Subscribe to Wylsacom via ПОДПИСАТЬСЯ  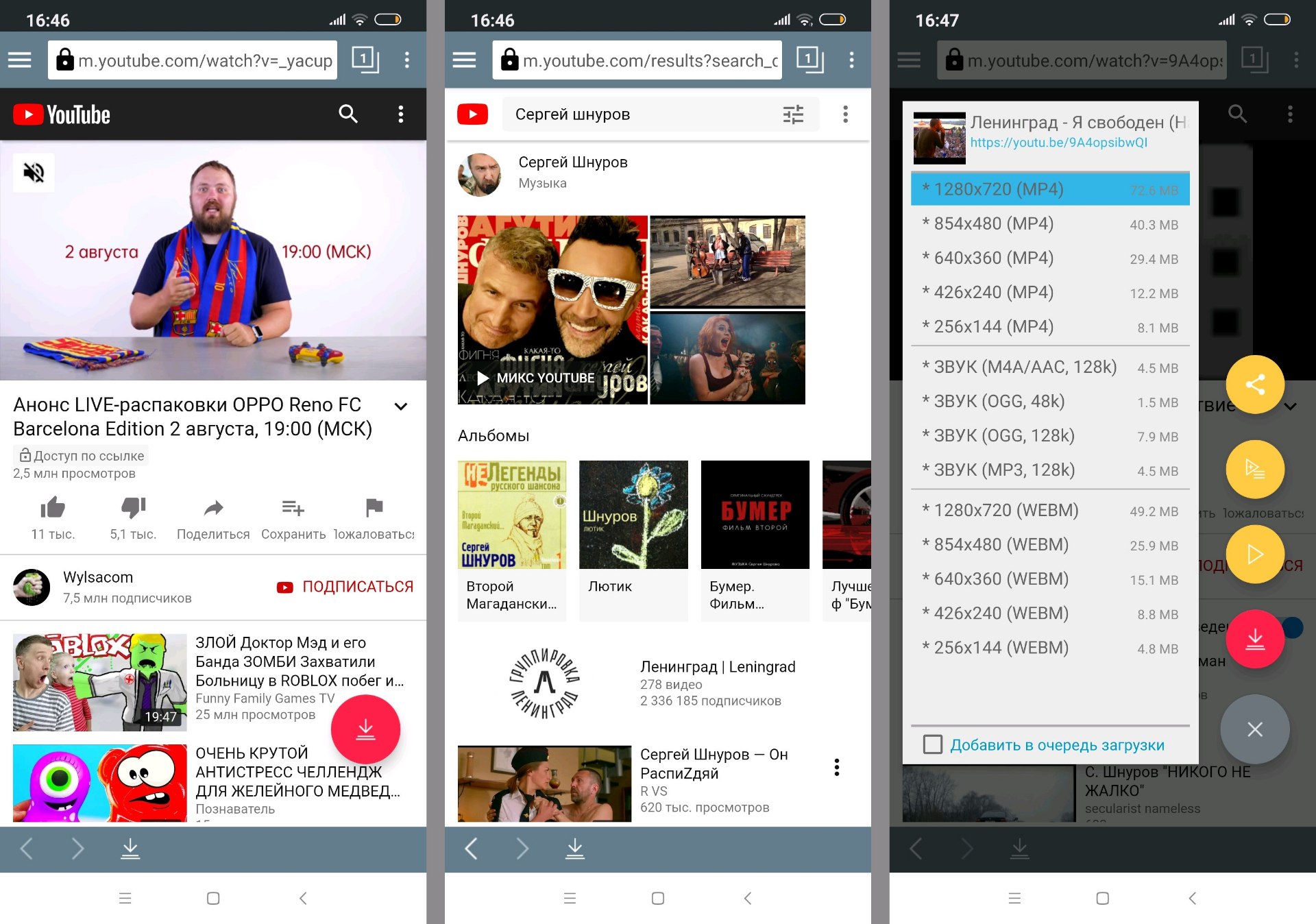pos(345,587)
